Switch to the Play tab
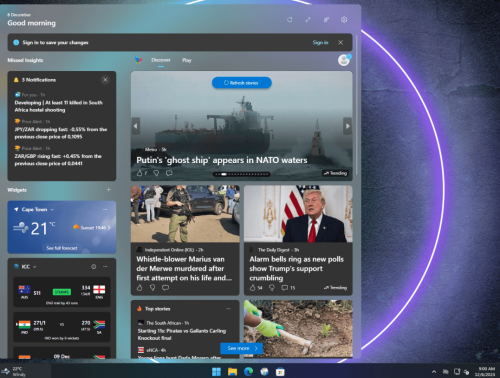Image resolution: width=500 pixels, height=378 pixels. pyautogui.click(x=187, y=60)
